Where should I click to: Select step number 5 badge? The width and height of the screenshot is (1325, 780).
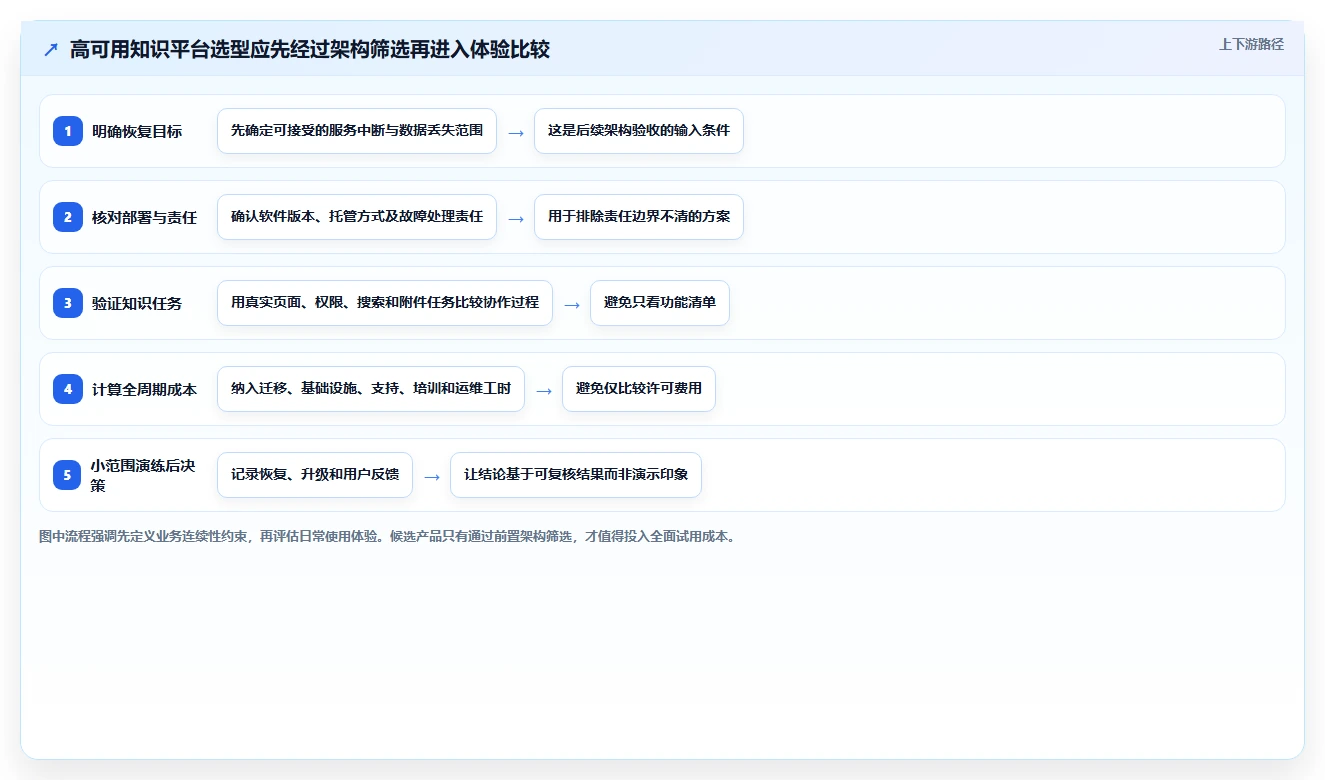(68, 475)
